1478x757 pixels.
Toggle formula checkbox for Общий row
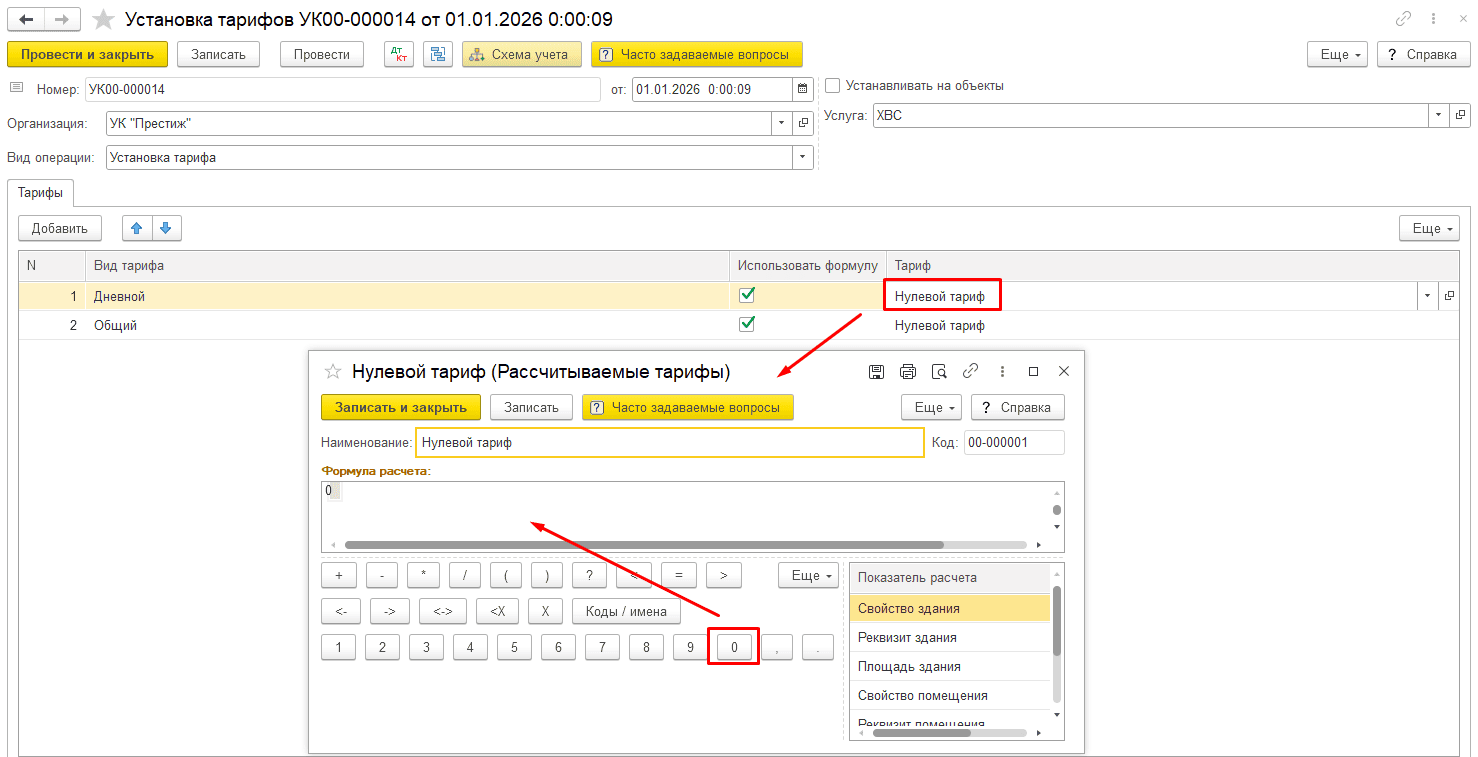(x=746, y=324)
